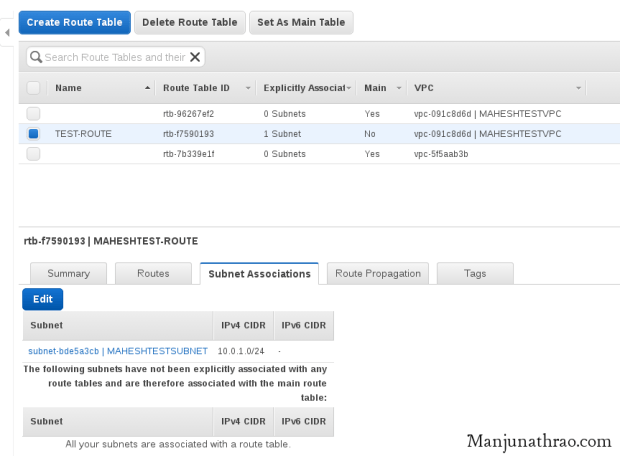Open the Routes tab
Screen dimensions: 620x456
tap(152, 273)
